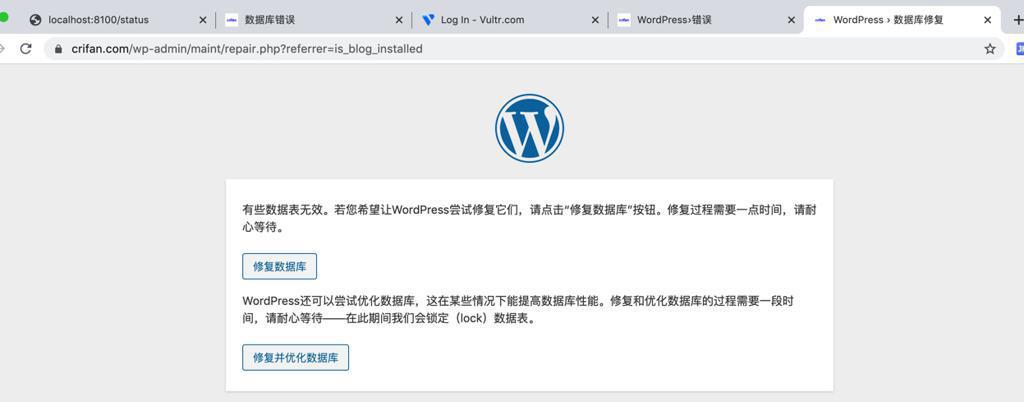Click the green window maximize button
Image resolution: width=1024 pixels, height=402 pixels.
tap(3, 18)
